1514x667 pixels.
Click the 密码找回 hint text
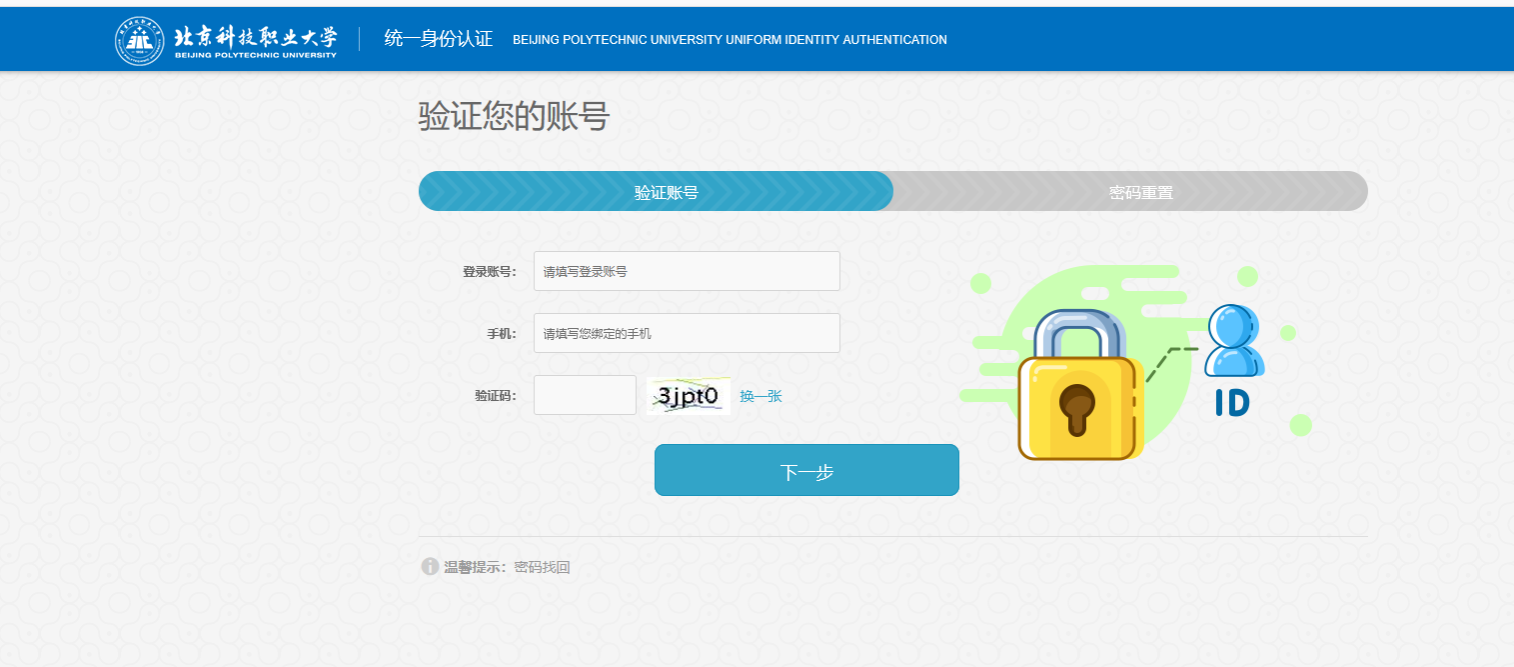[x=542, y=567]
